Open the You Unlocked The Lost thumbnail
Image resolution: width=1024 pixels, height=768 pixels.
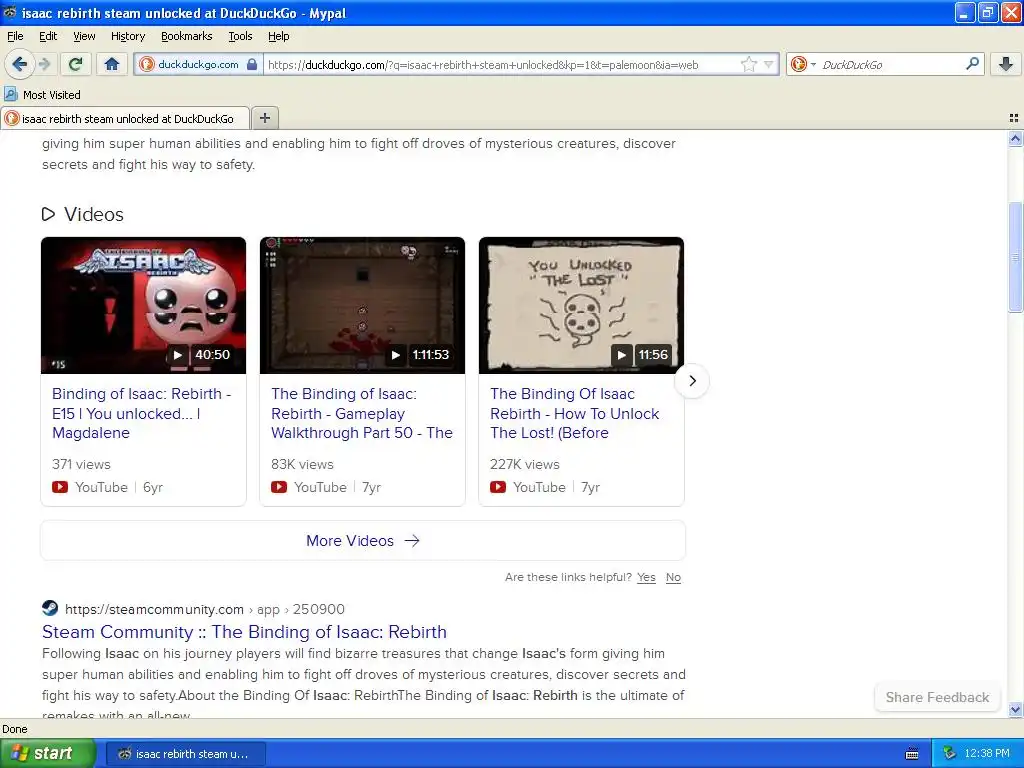[581, 306]
